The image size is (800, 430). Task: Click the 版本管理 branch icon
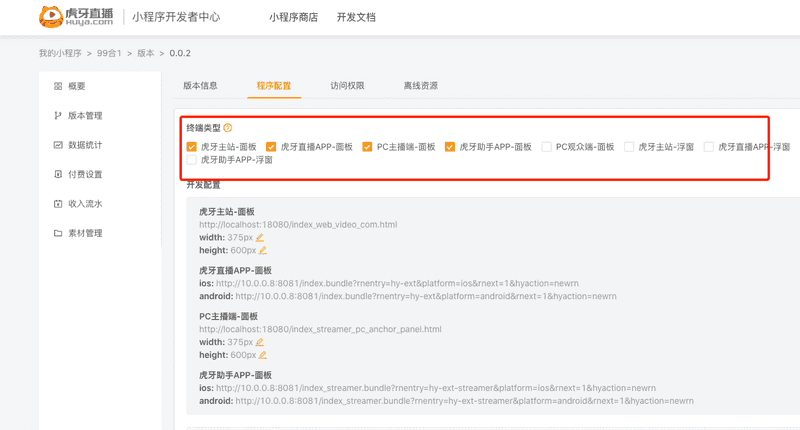tap(58, 116)
